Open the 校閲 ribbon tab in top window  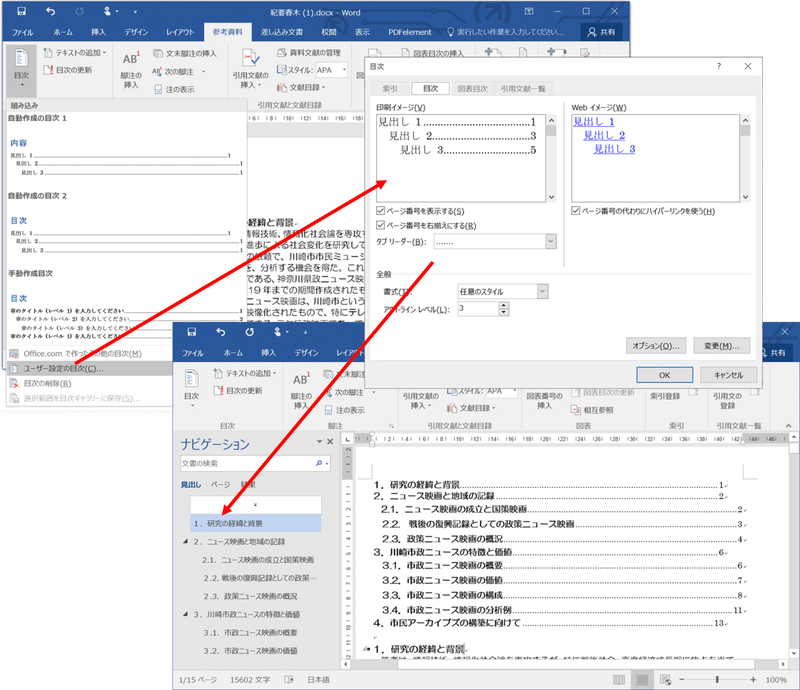click(329, 32)
